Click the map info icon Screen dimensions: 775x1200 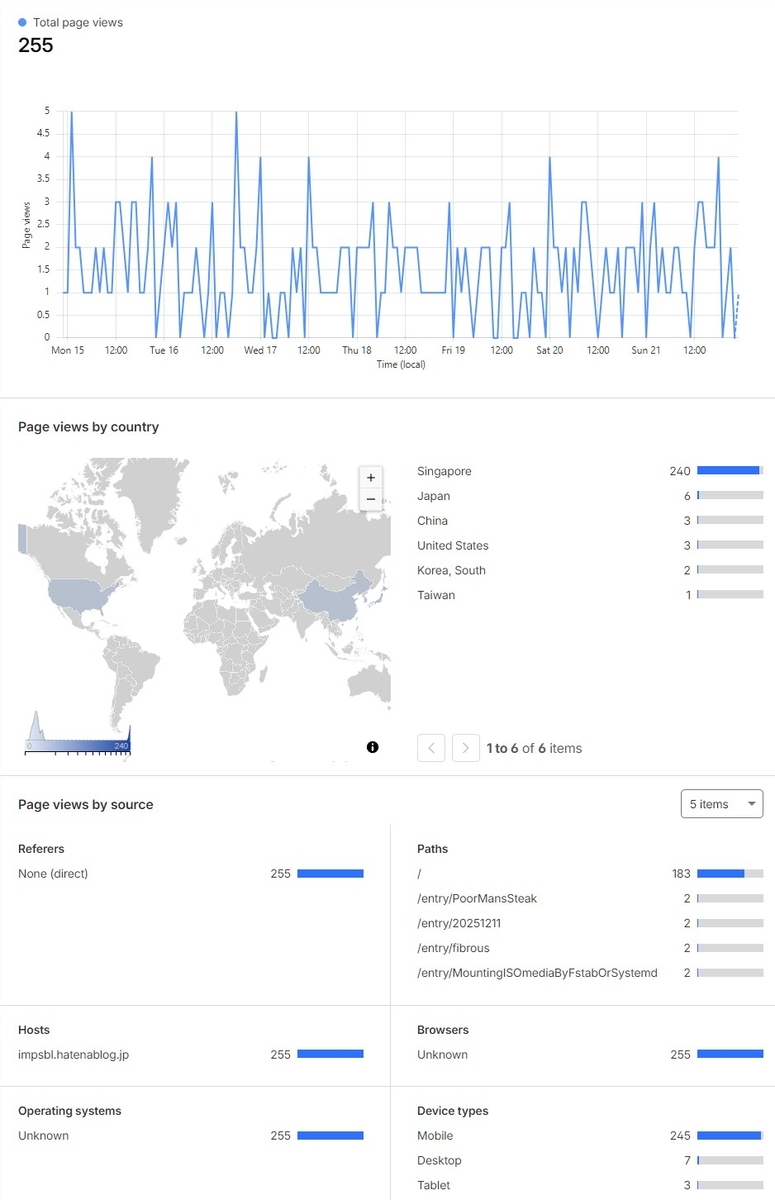click(373, 747)
